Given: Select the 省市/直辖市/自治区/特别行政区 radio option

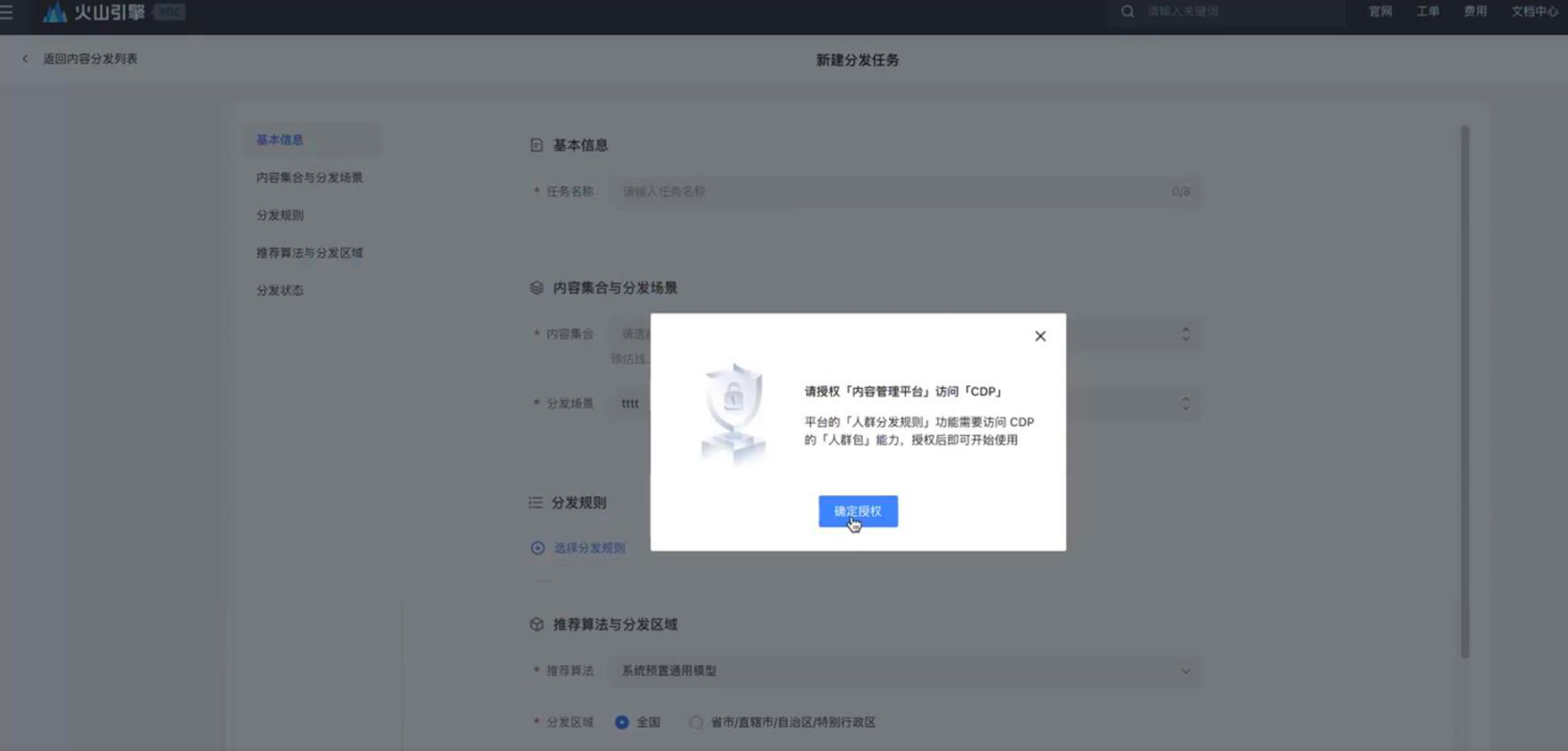Looking at the screenshot, I should click(x=695, y=722).
